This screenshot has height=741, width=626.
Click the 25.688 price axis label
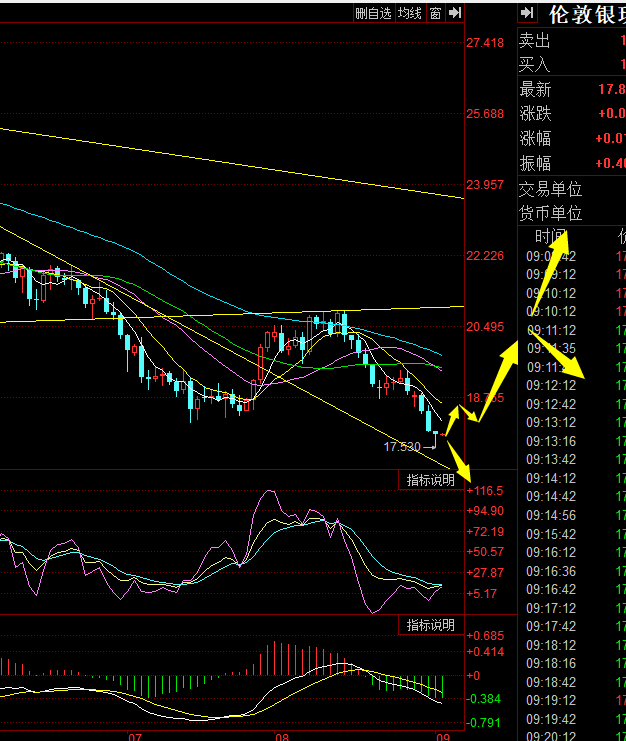(x=485, y=114)
